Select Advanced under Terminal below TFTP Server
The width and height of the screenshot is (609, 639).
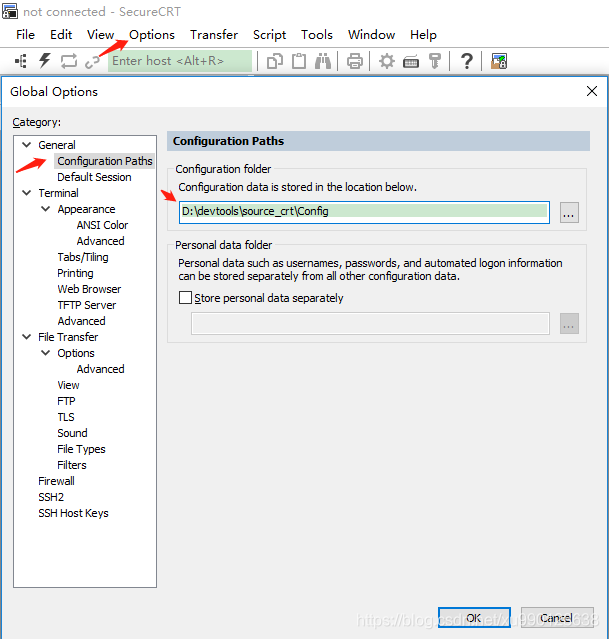(81, 321)
